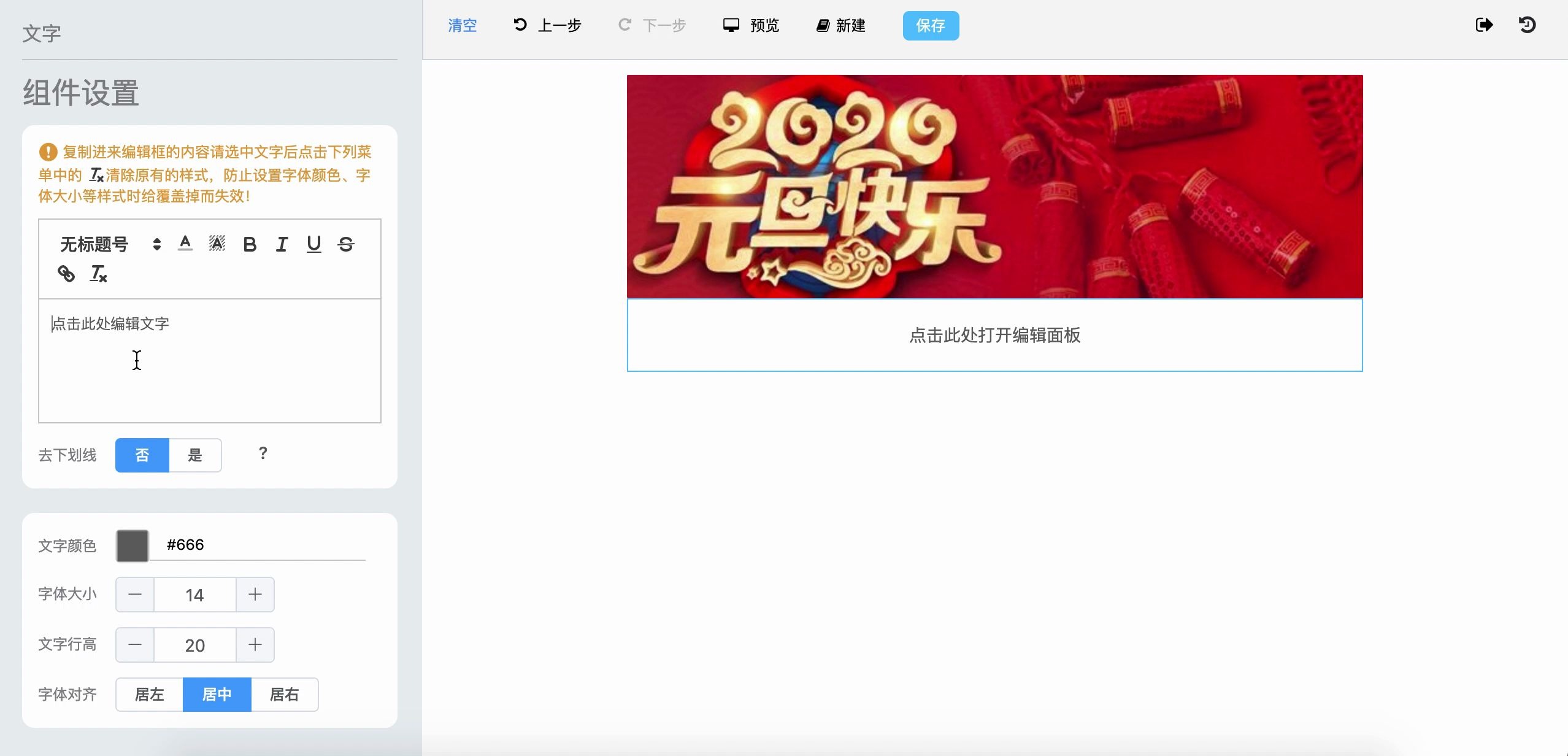Redo with the 下一步 button
The width and height of the screenshot is (1568, 756).
tap(651, 25)
